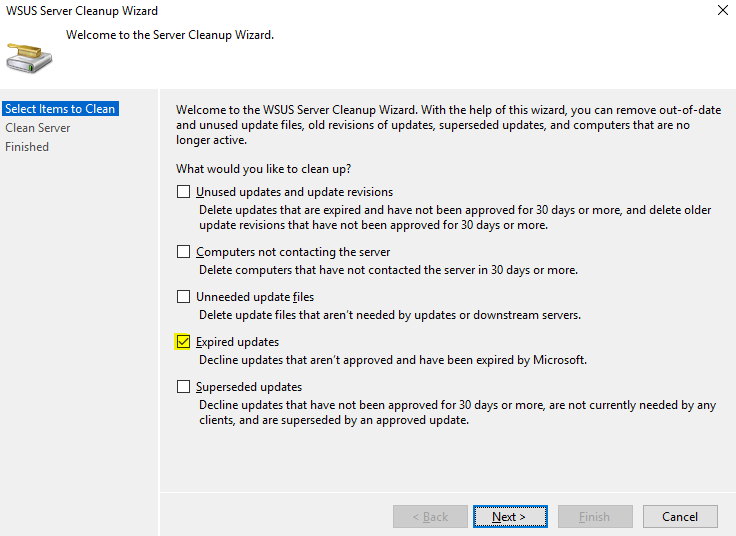Click 'Decline updates that aren't approved' description
The height and width of the screenshot is (536, 736).
(x=393, y=360)
